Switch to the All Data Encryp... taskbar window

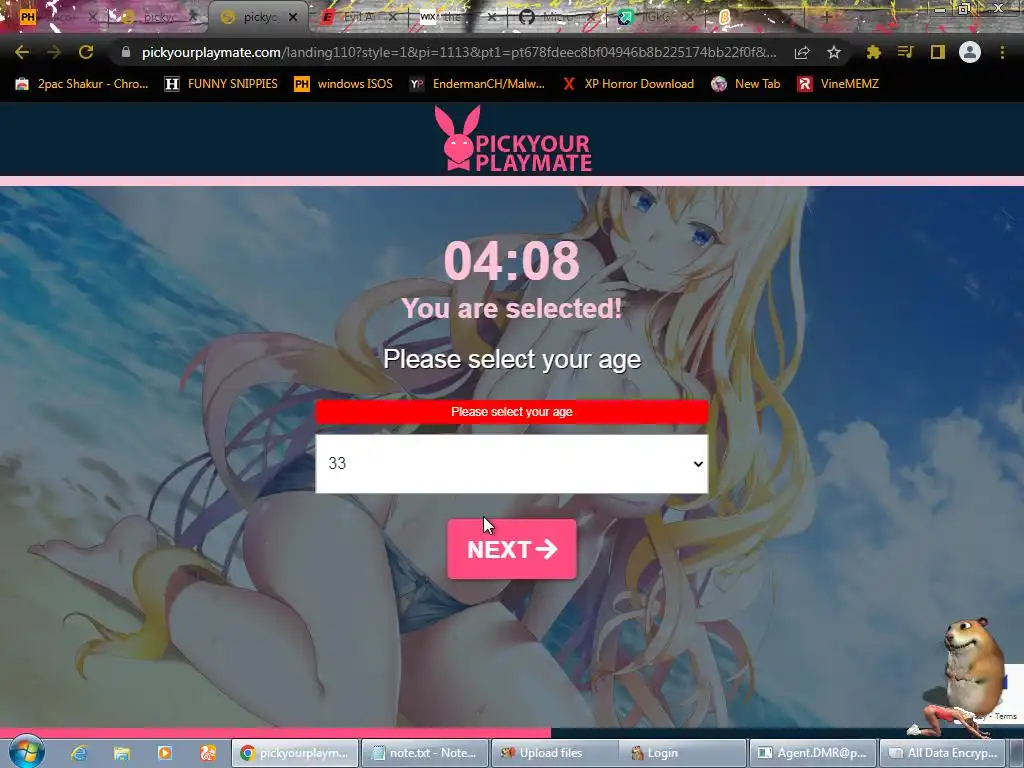942,753
